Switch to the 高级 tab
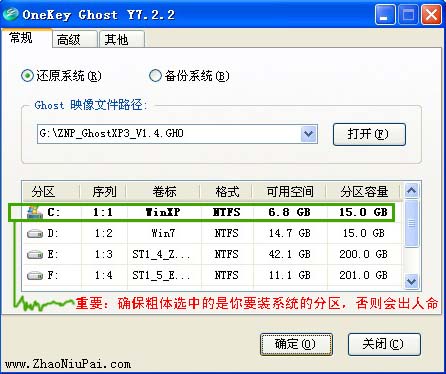The width and height of the screenshot is (446, 374). (74, 39)
